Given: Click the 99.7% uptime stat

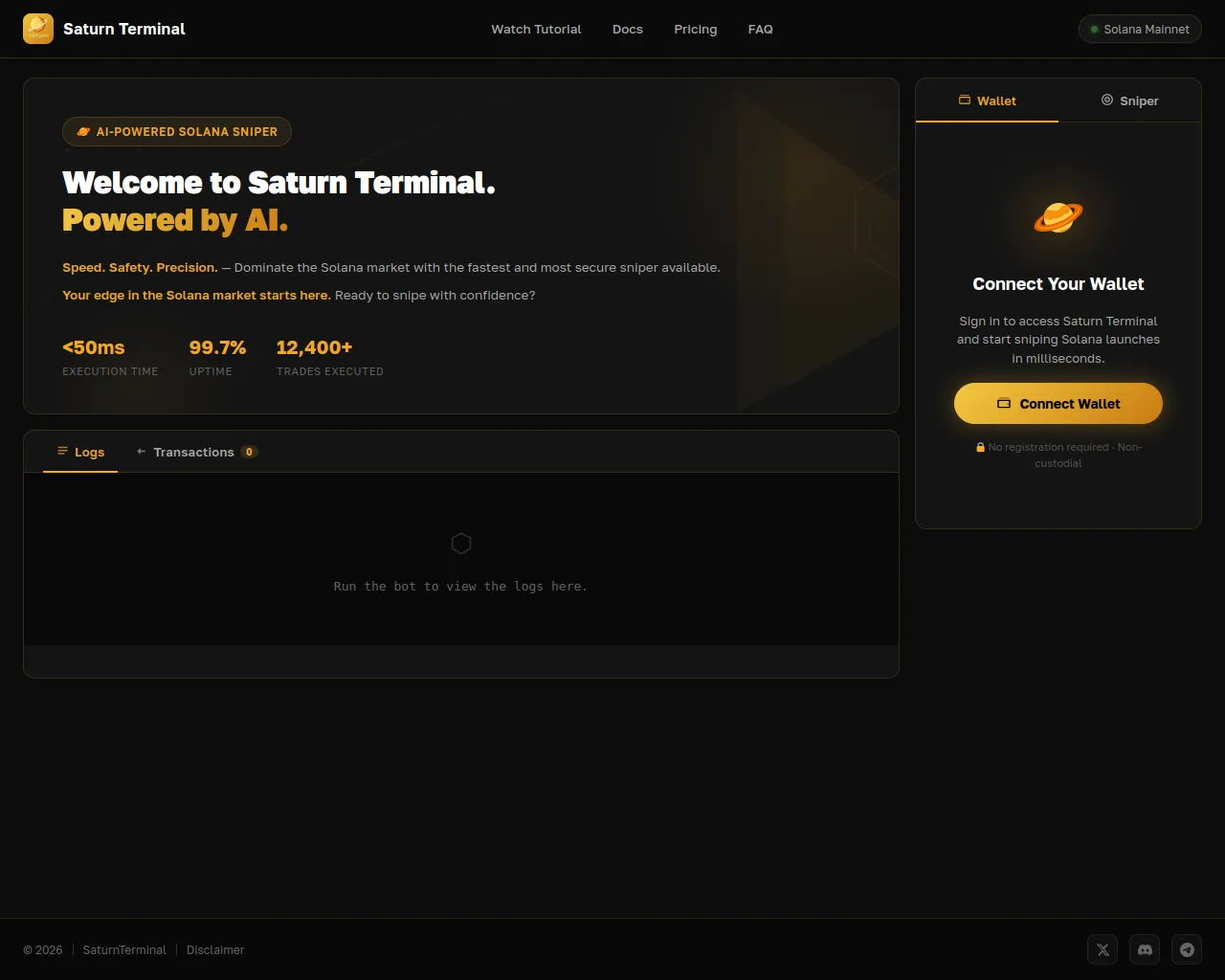Looking at the screenshot, I should coord(217,357).
